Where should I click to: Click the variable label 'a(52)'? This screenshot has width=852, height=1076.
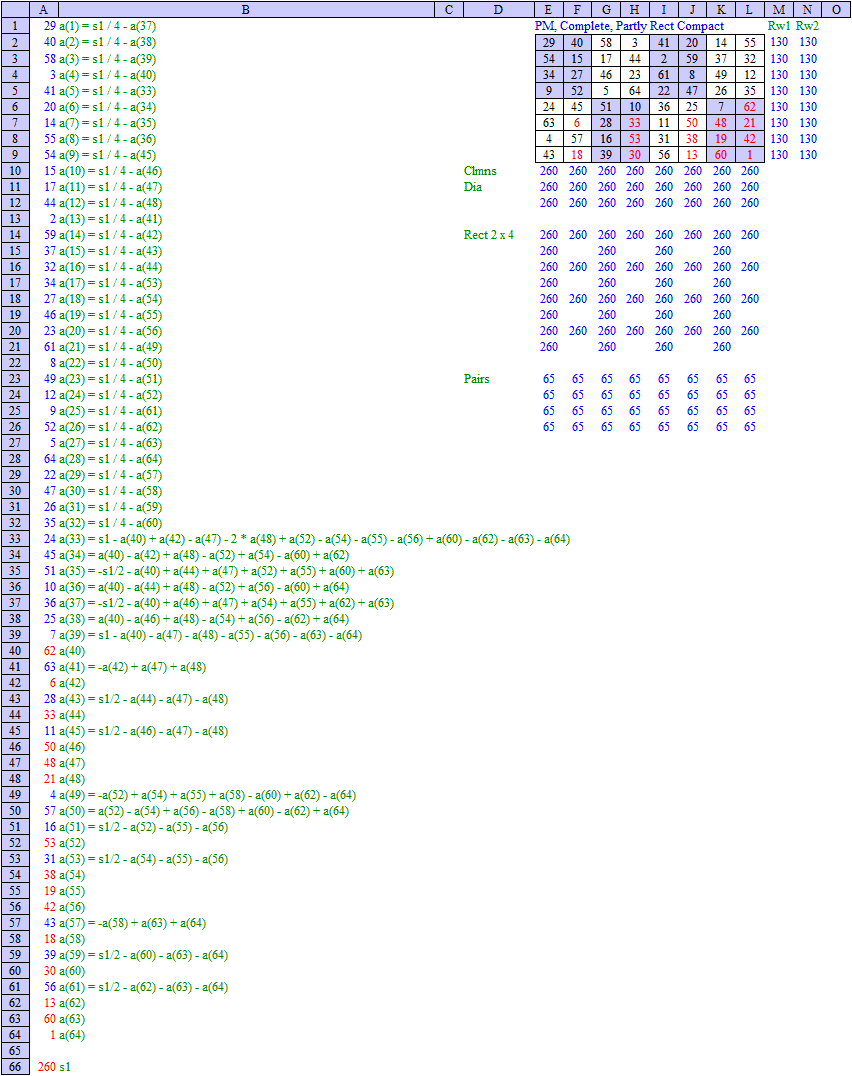[72, 843]
